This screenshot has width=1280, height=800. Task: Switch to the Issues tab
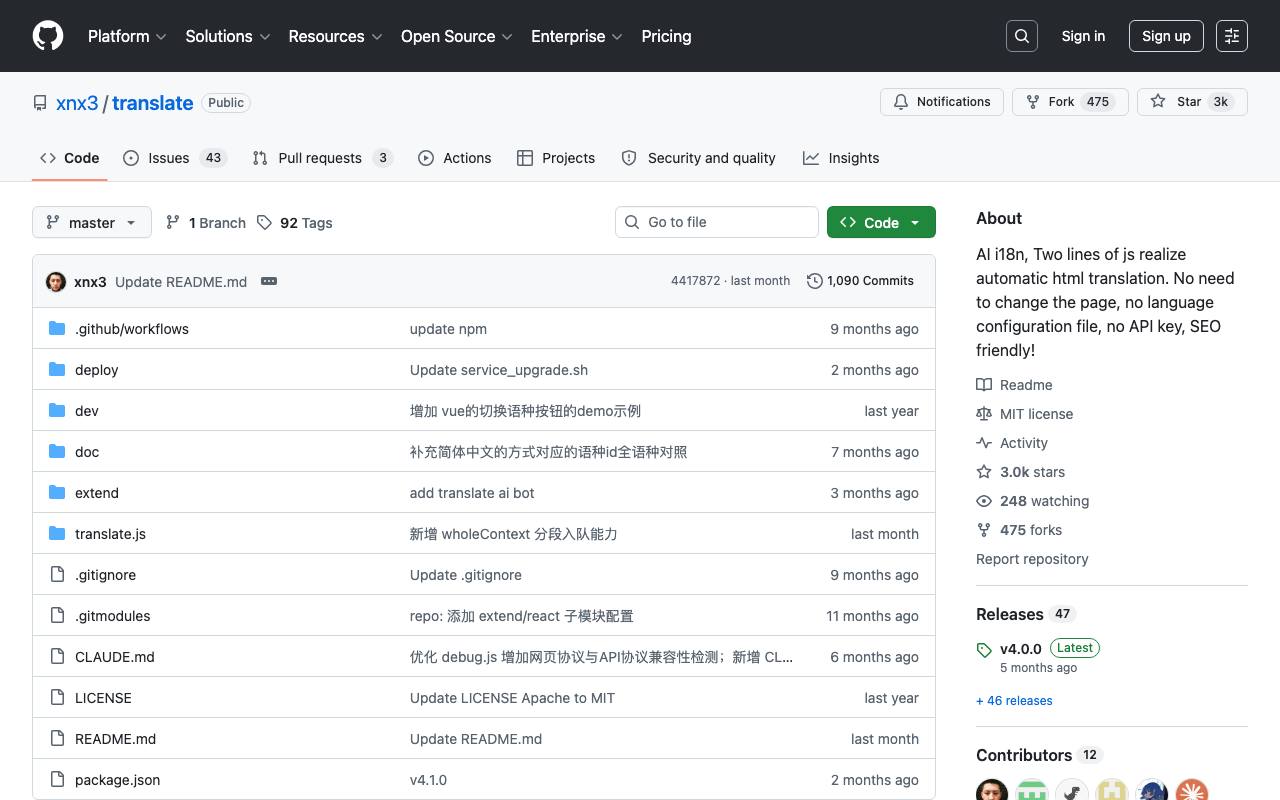tap(175, 158)
